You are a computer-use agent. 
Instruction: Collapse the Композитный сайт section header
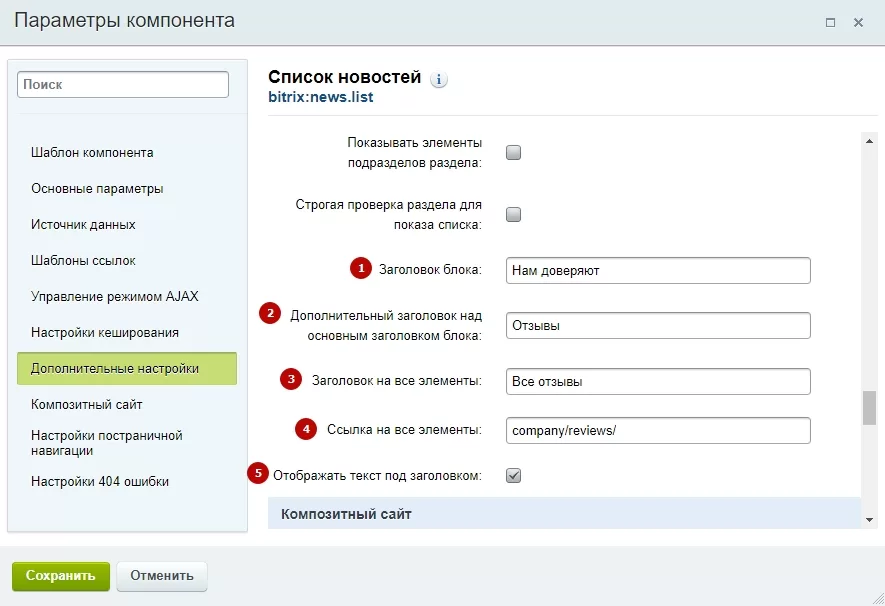click(x=564, y=513)
